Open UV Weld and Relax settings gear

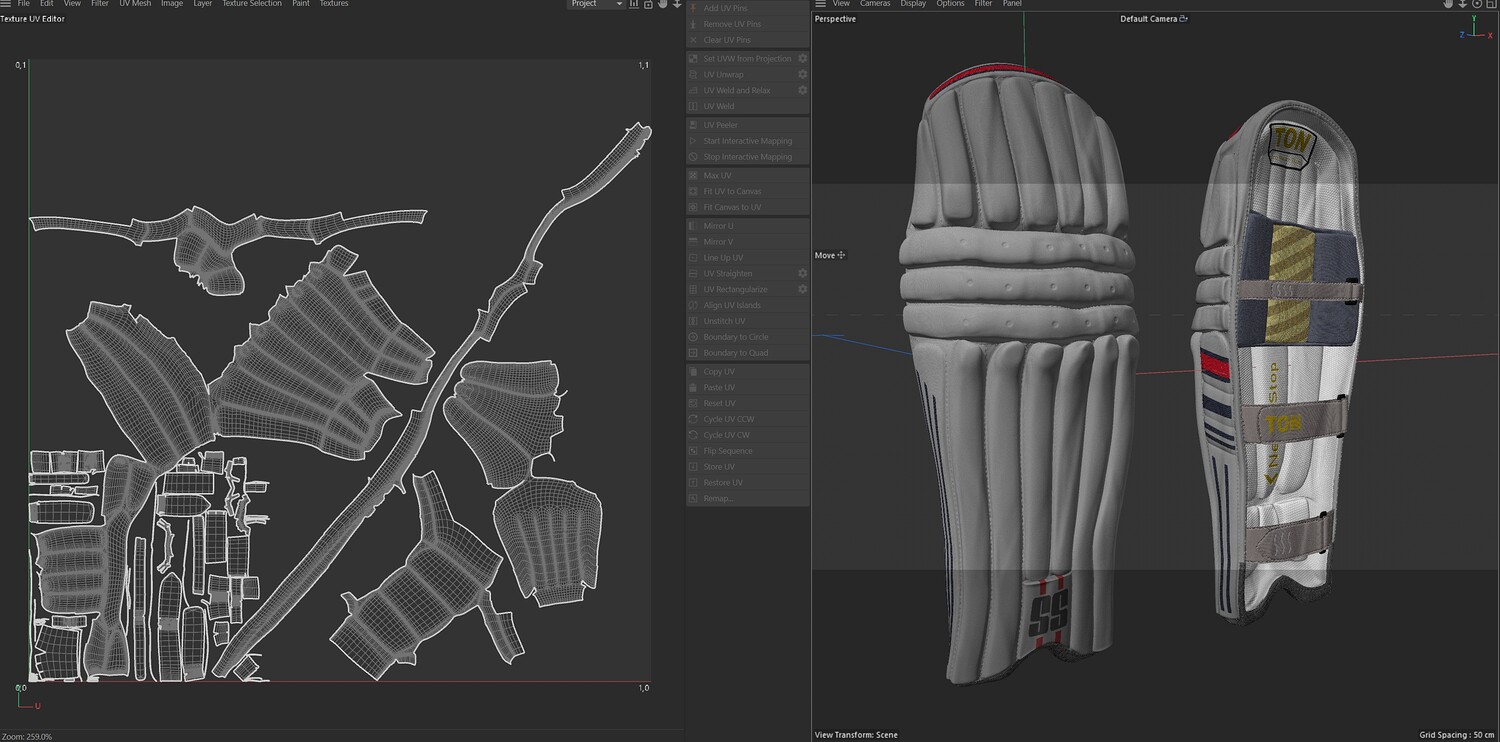(802, 91)
